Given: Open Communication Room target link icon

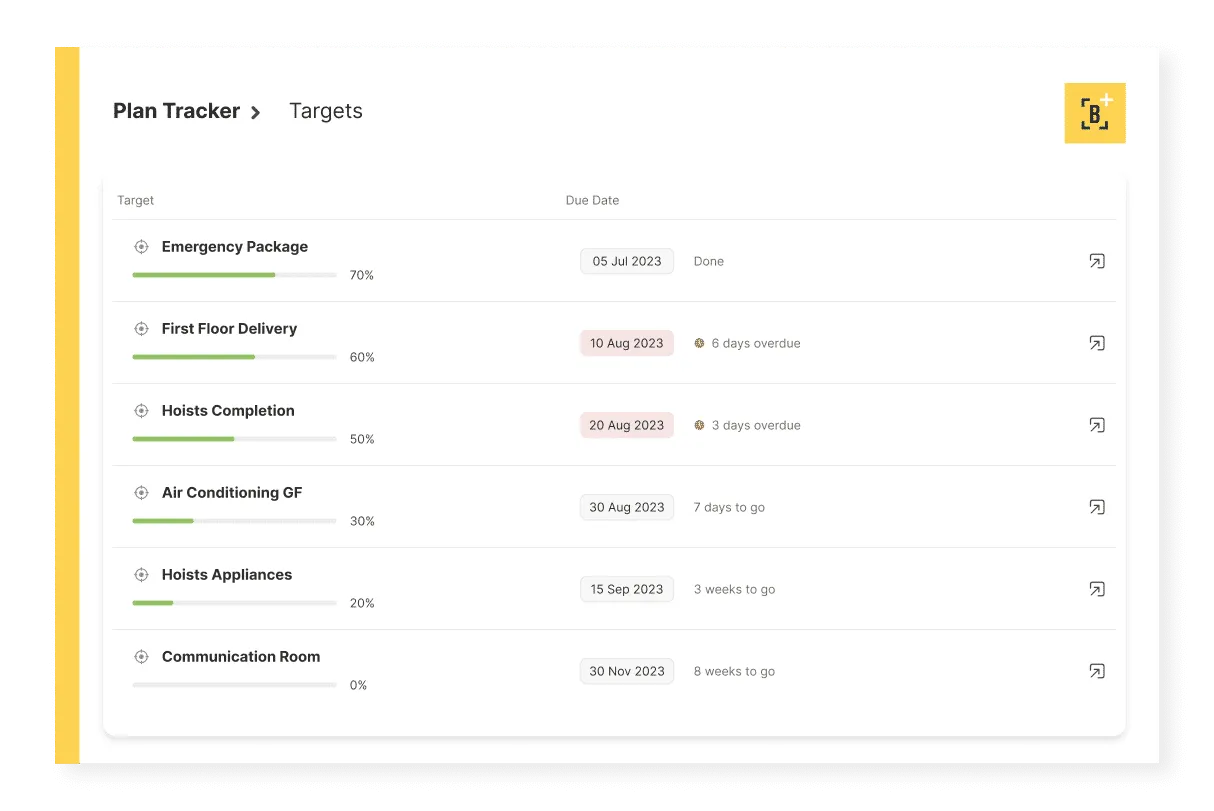Looking at the screenshot, I should 1097,671.
